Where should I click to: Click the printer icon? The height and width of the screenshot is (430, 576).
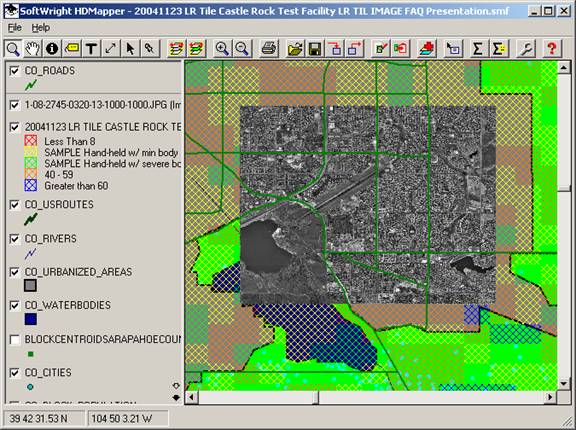click(269, 49)
